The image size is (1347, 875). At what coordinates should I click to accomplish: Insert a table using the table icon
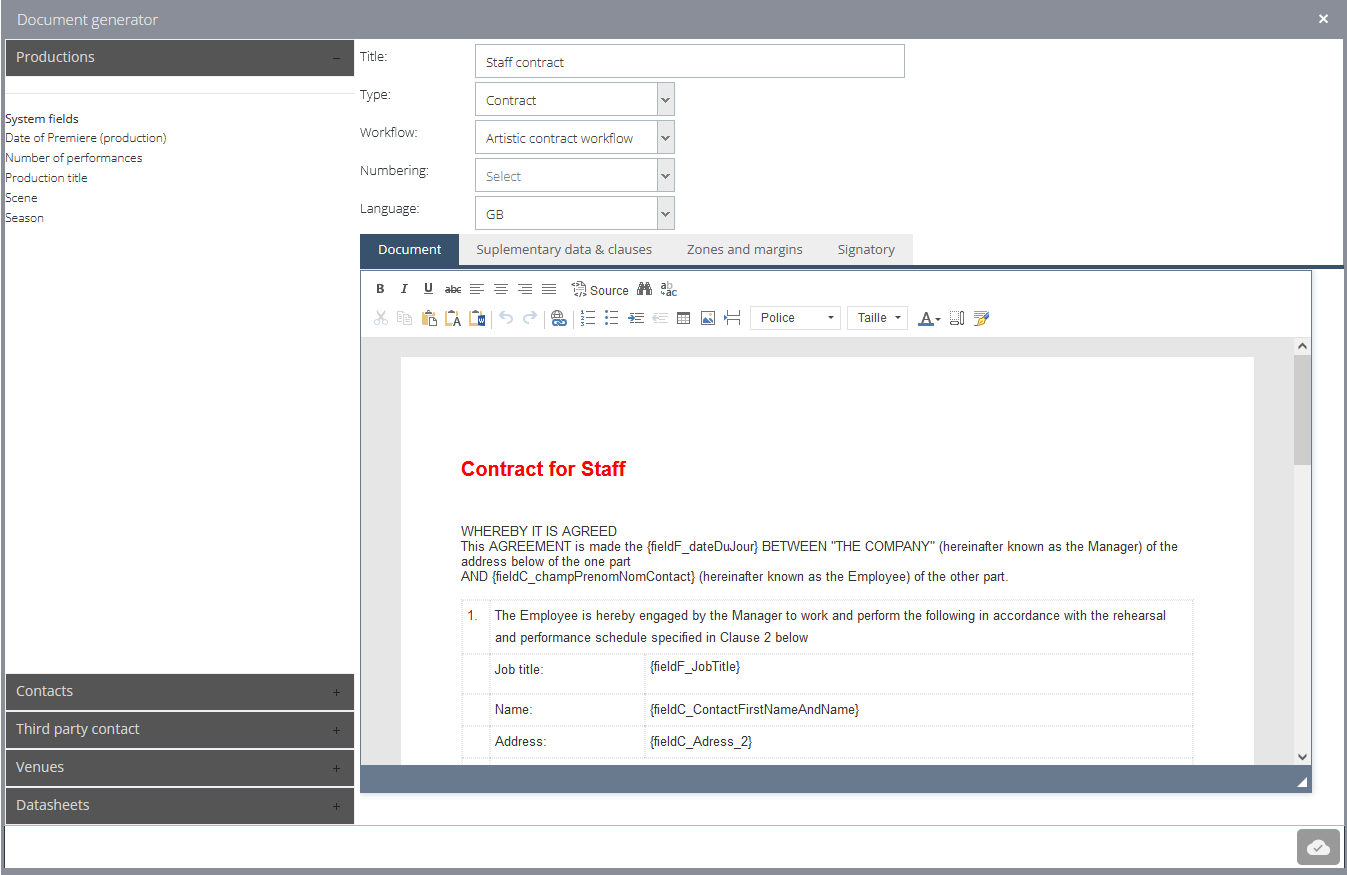tap(684, 318)
